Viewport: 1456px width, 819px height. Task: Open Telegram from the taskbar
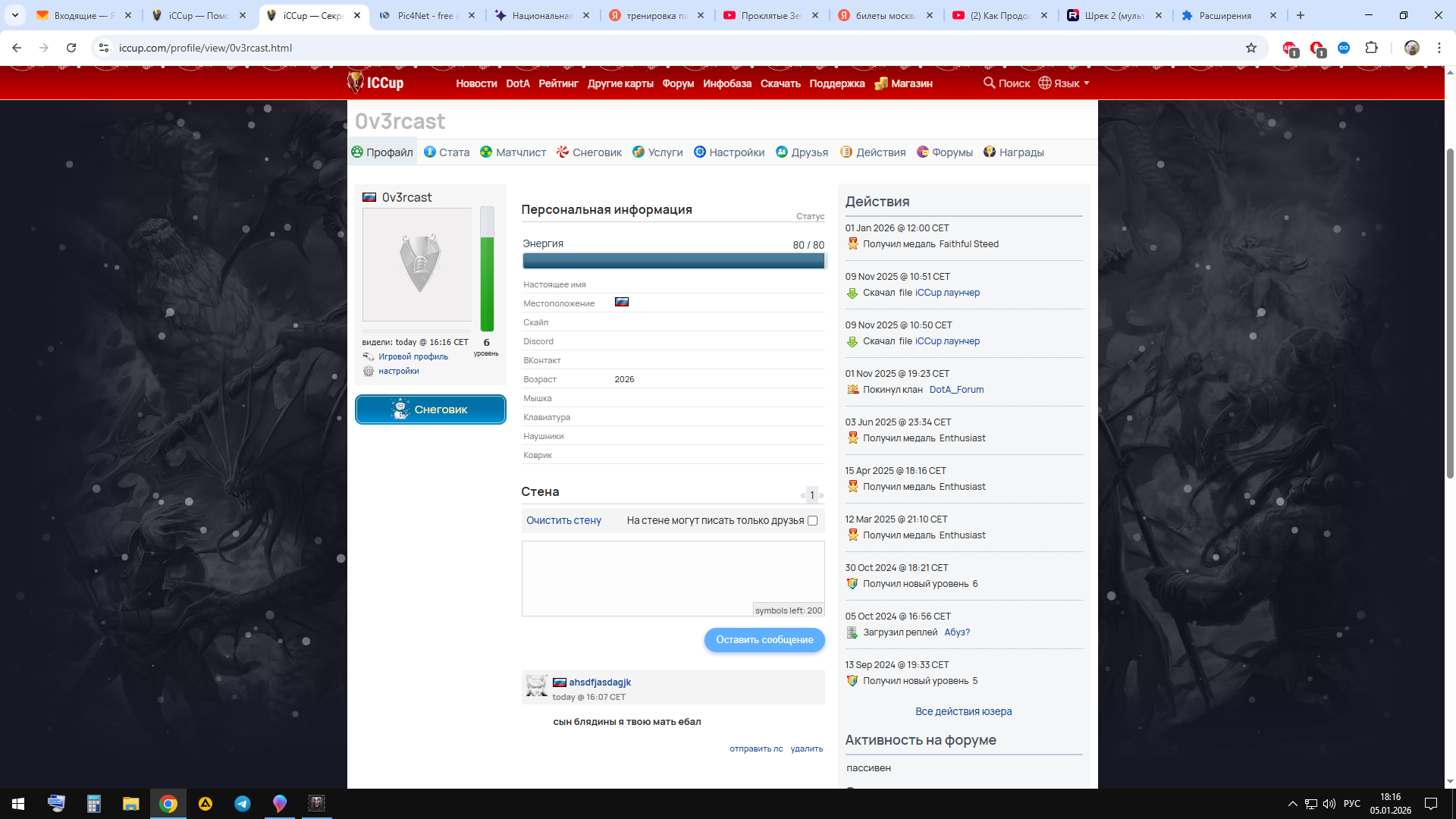coord(243,804)
